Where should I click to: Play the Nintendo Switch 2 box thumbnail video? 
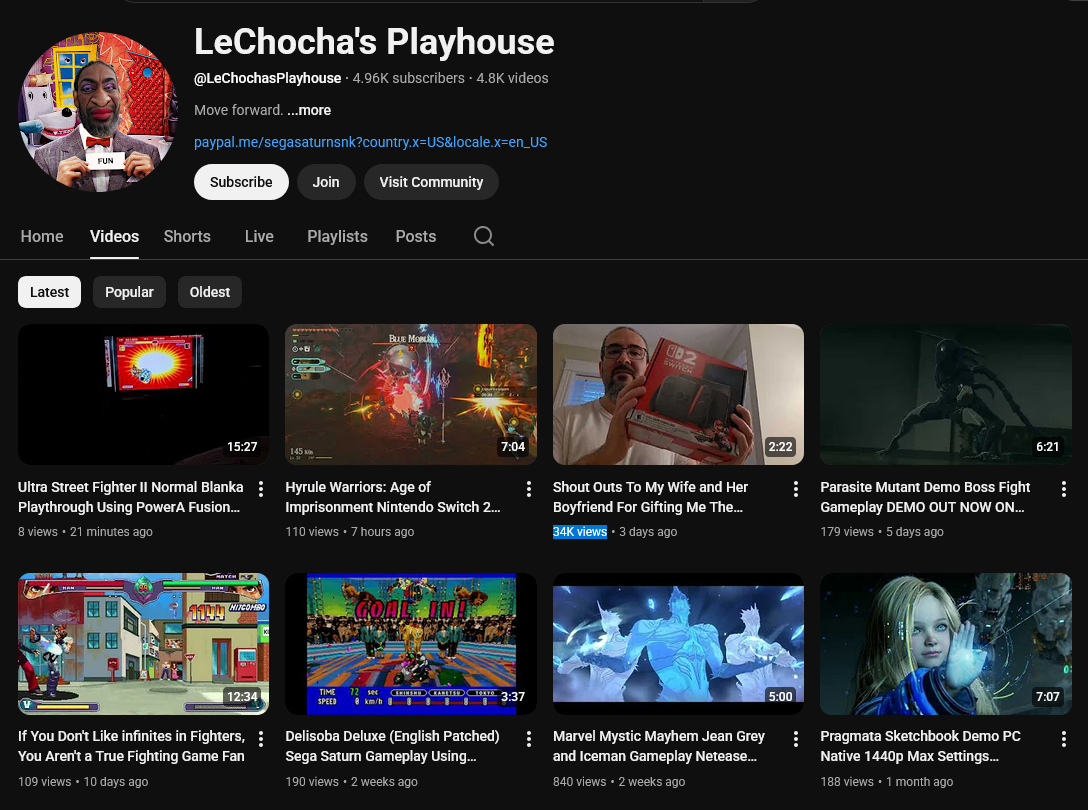point(678,394)
